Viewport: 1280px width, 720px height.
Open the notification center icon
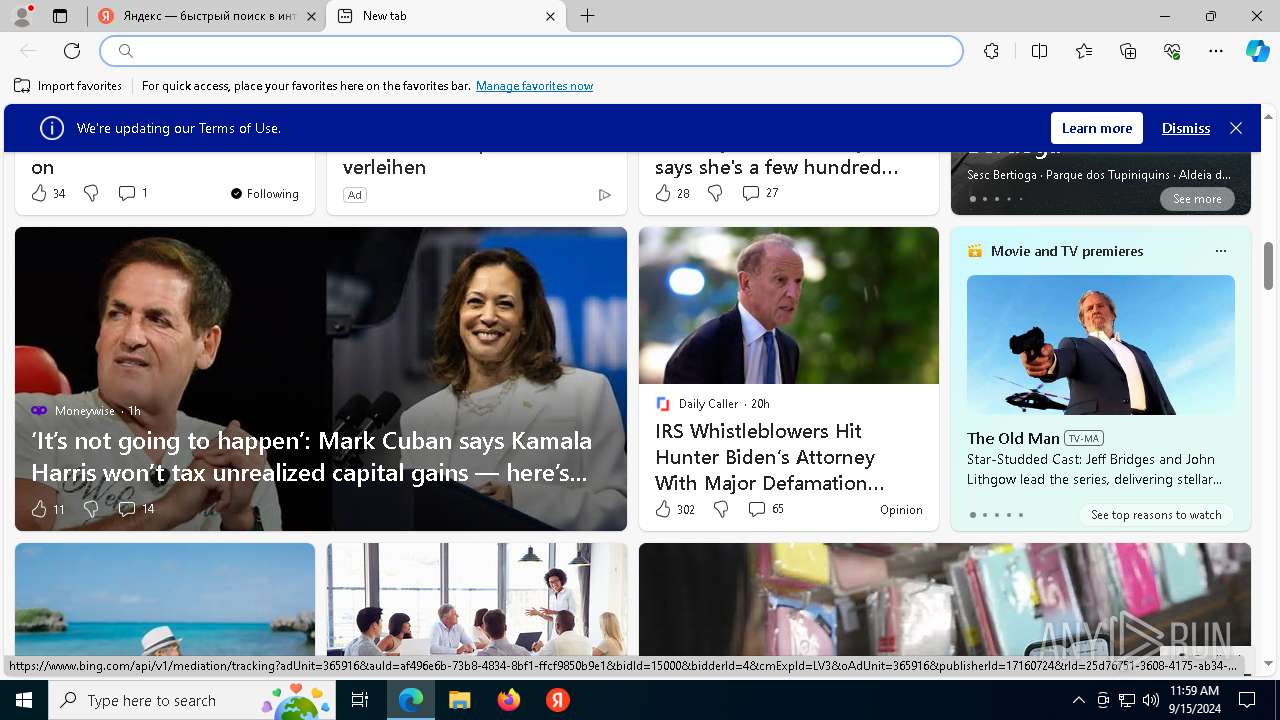point(1247,700)
